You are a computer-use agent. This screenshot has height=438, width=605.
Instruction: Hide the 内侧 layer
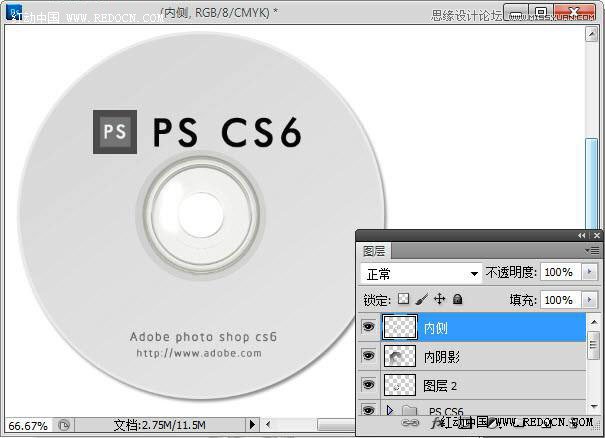368,327
